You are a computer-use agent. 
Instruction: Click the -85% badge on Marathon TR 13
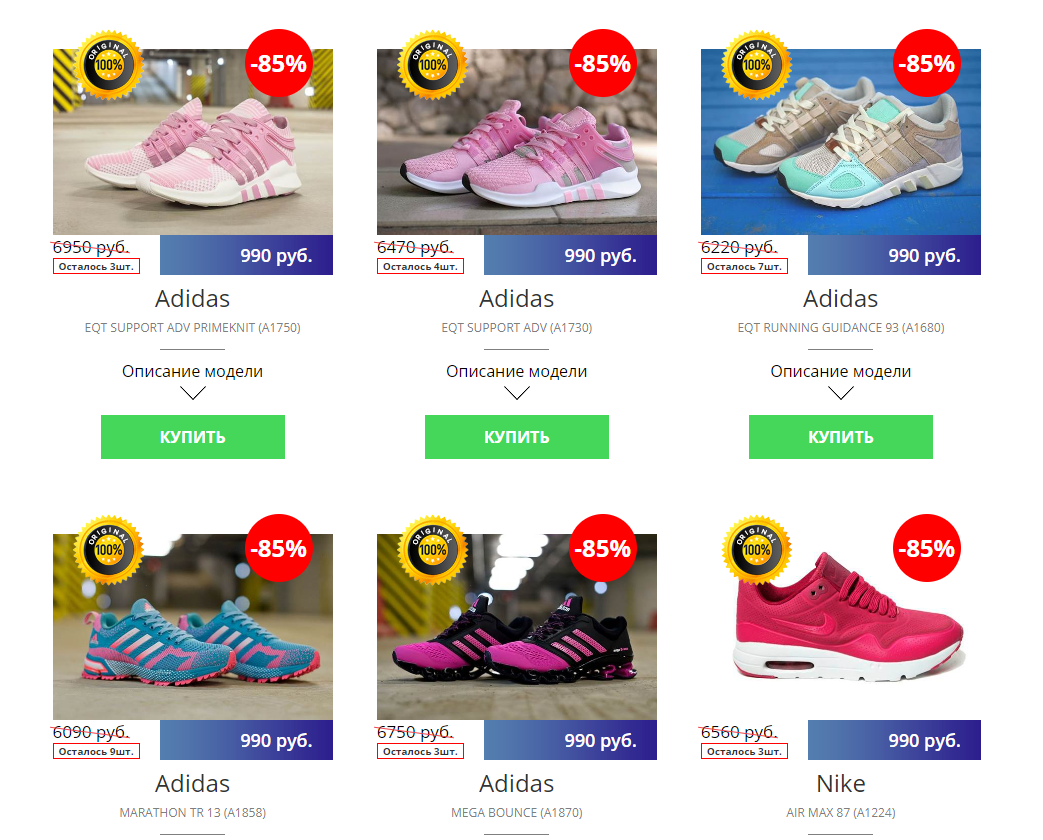point(279,548)
